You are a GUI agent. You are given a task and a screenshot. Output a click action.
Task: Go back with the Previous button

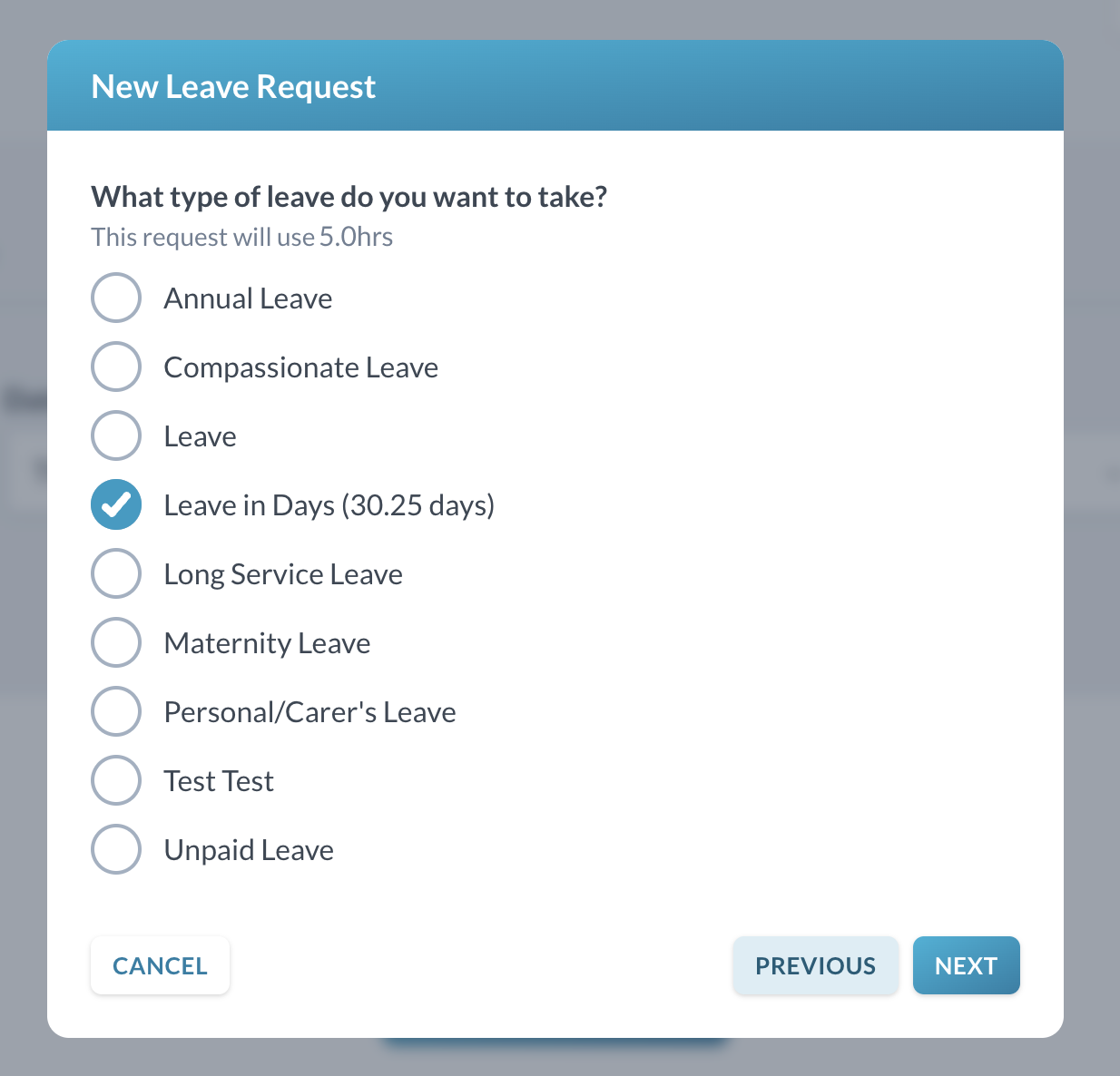point(815,965)
